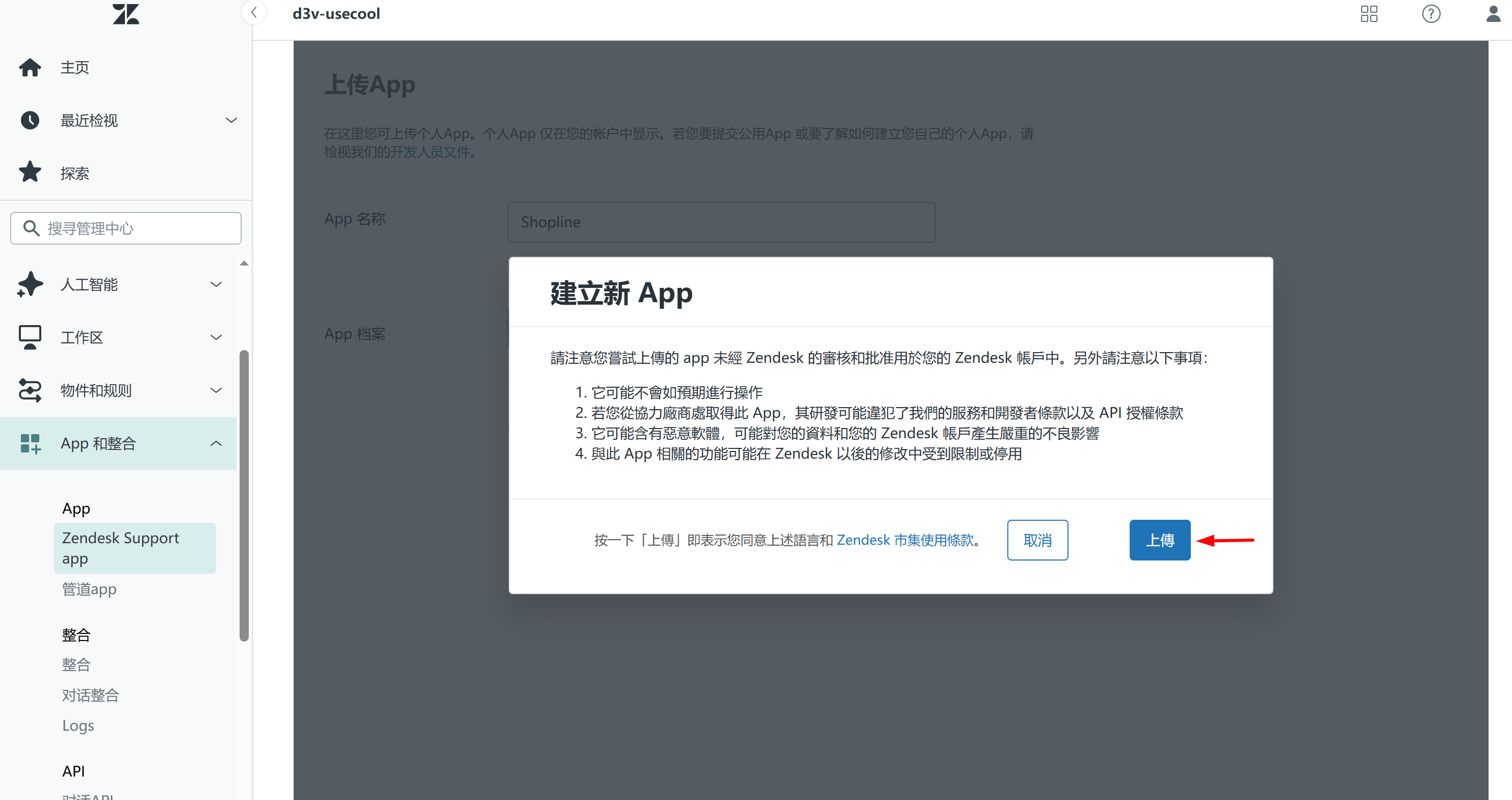Expand the 人工智能 section chevron
1512x800 pixels.
coord(216,284)
